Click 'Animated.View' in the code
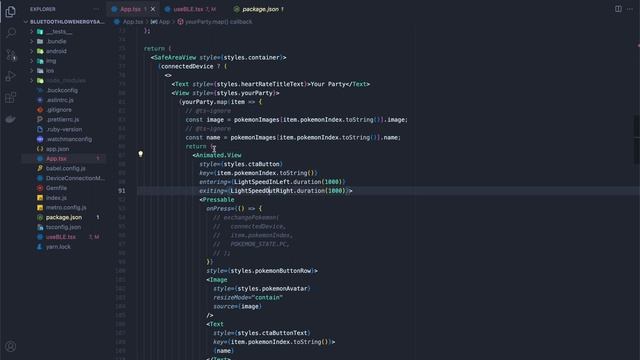 (218, 155)
